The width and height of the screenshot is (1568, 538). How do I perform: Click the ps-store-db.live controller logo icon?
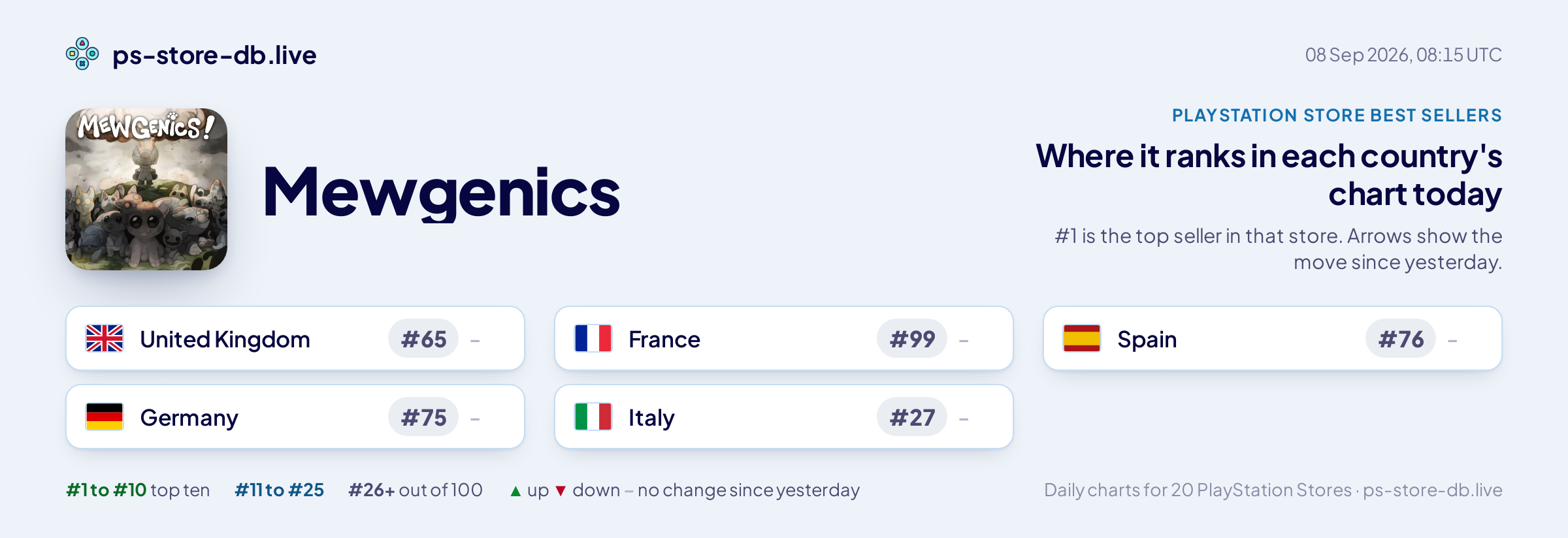(x=82, y=54)
